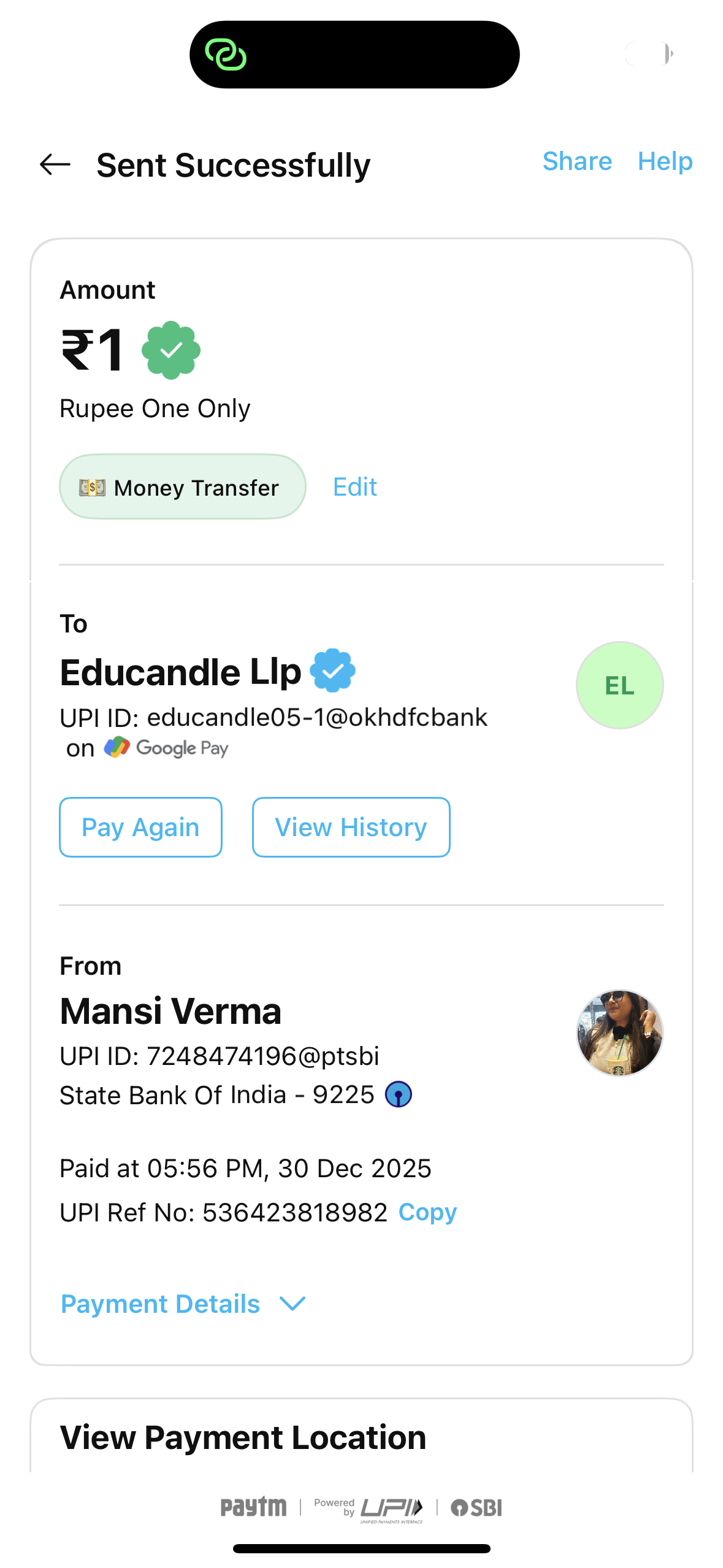Tap the State Bank of India logo icon
This screenshot has height=1568, width=723.
tap(398, 1094)
